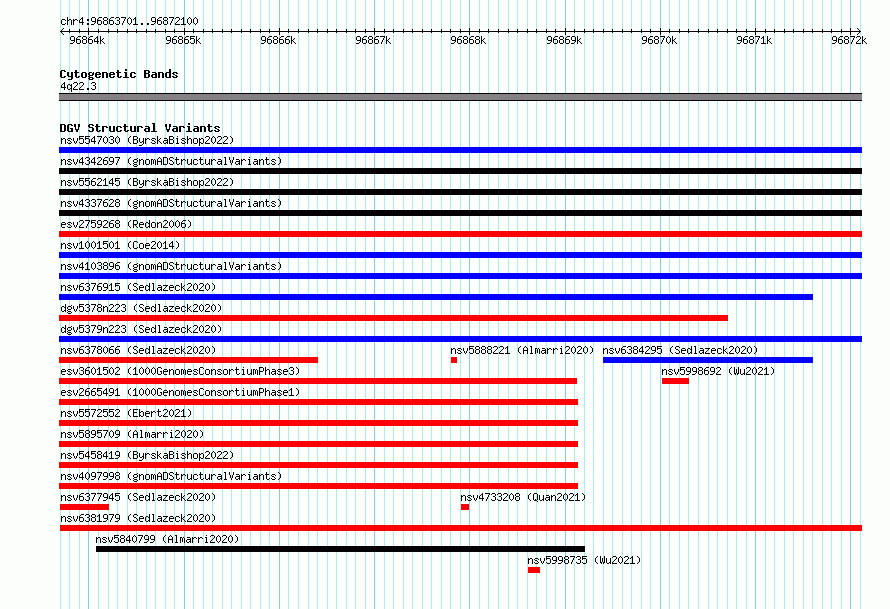Image resolution: width=890 pixels, height=609 pixels.
Task: Select nsv4337628 (gnomADStructuralVariants) label
Action: click(171, 203)
